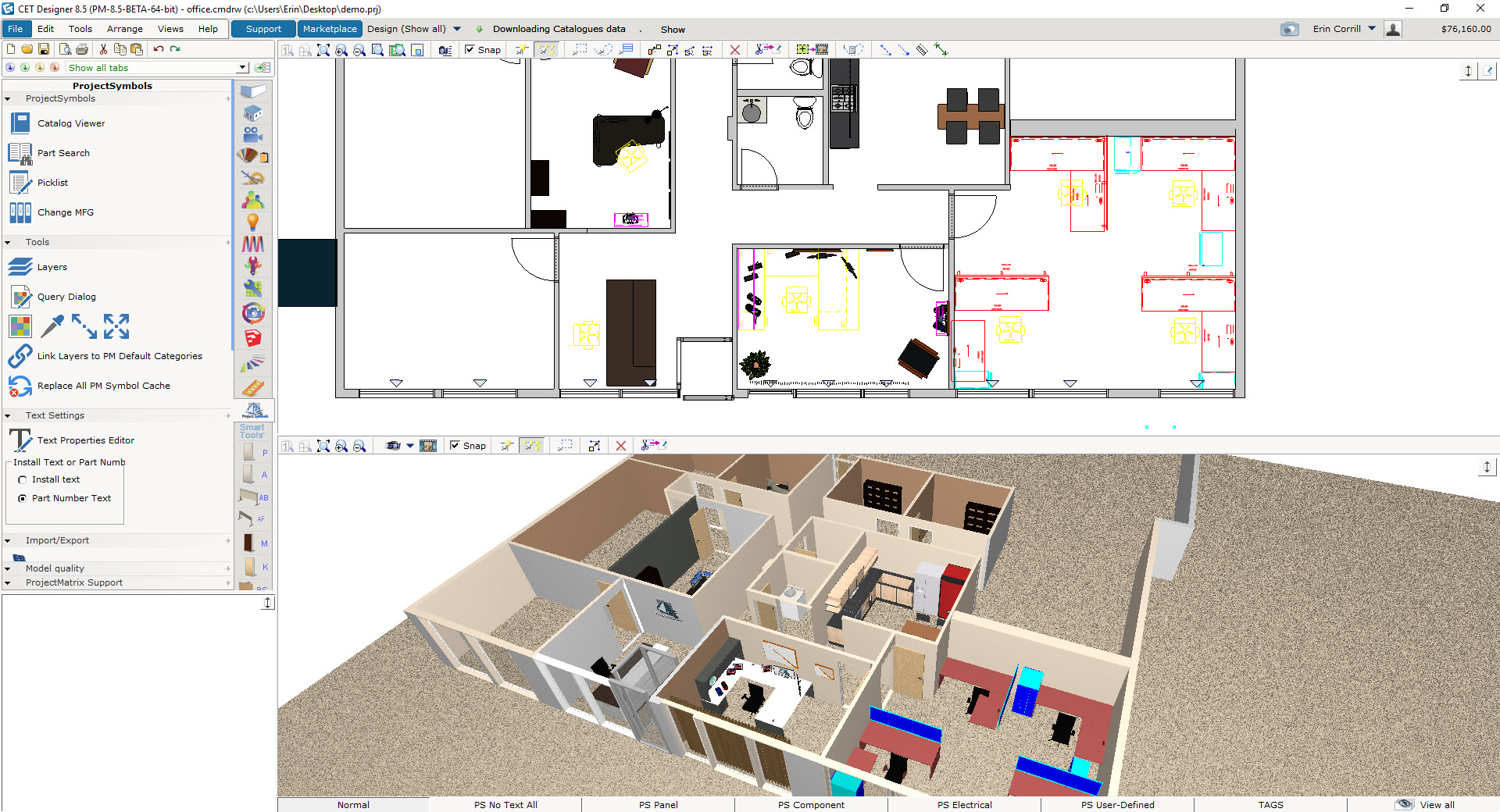Click the 3D view height adjust arrow
Image resolution: width=1500 pixels, height=812 pixels.
[1487, 467]
